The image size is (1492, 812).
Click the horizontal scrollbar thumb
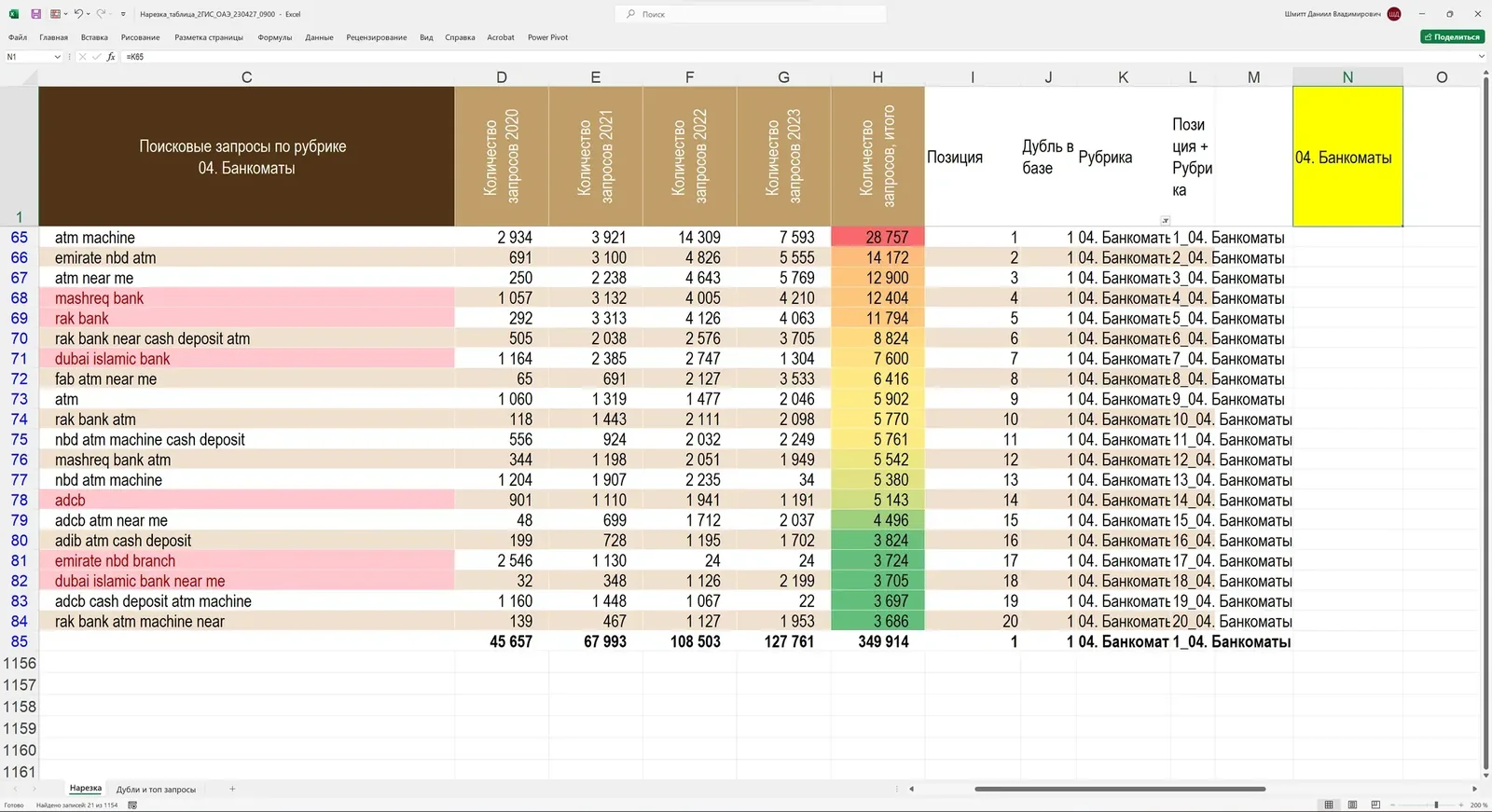pos(1120,789)
